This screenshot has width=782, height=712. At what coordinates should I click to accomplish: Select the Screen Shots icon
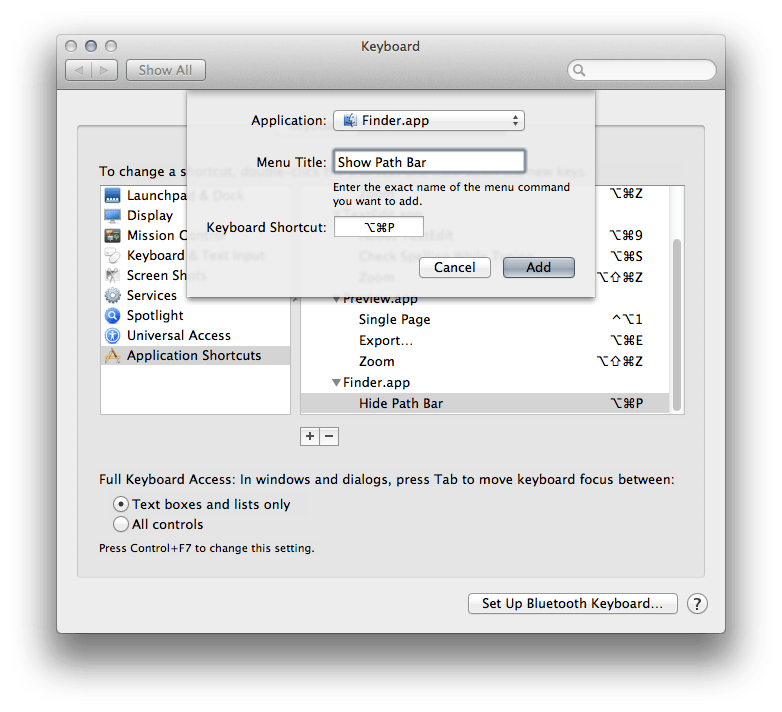coord(113,275)
